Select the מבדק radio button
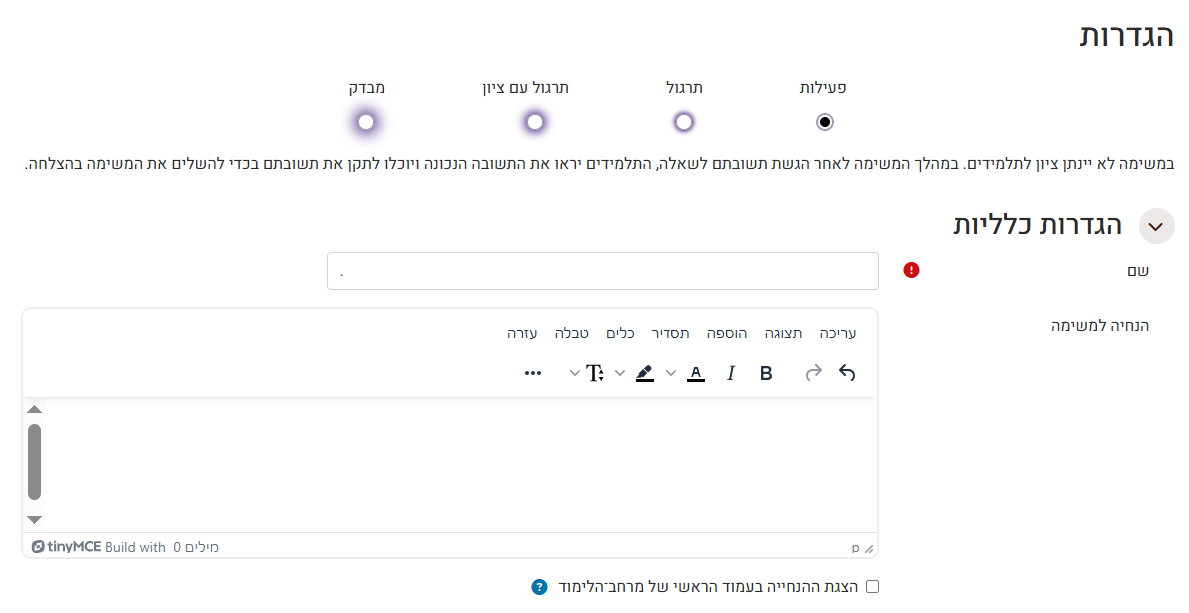Screen dimensions: 1189x613 tap(365, 121)
